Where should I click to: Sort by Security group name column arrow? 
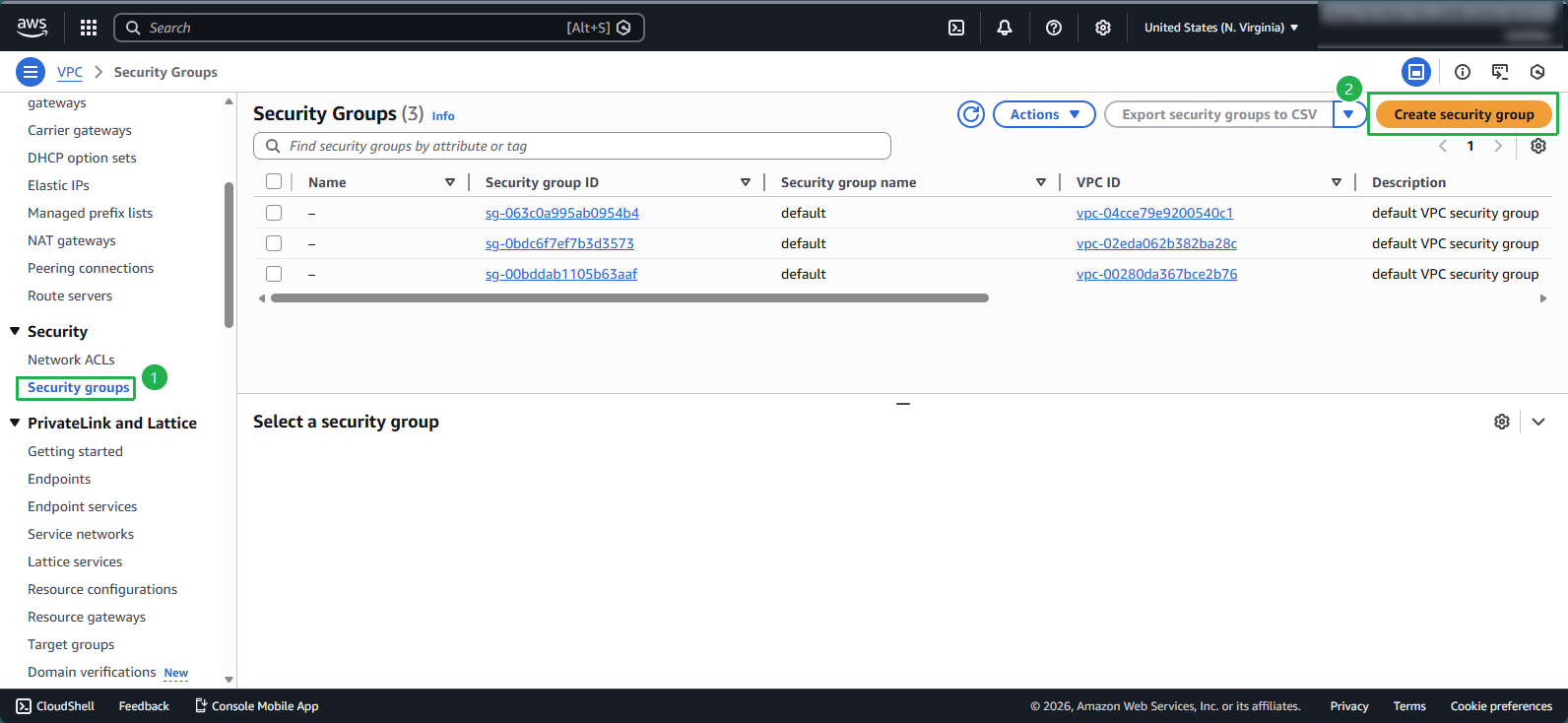click(x=1041, y=182)
